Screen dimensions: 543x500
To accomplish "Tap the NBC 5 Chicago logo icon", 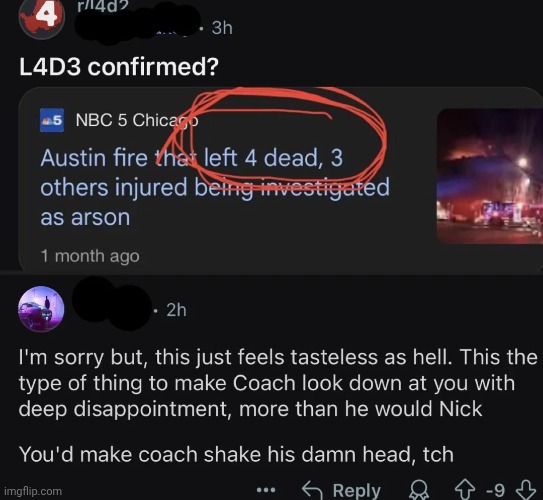I will pos(52,120).
